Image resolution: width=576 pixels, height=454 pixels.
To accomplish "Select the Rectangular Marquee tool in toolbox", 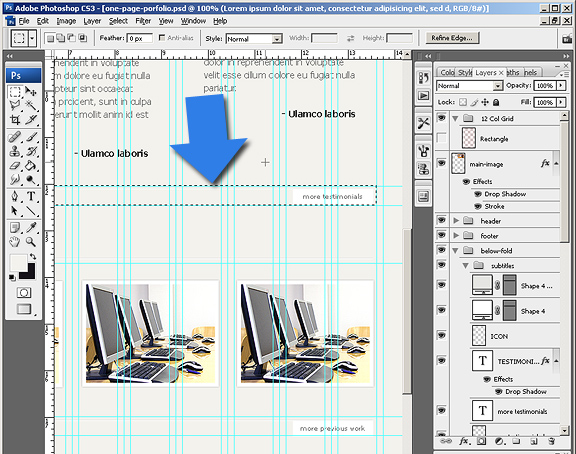I will click(15, 91).
